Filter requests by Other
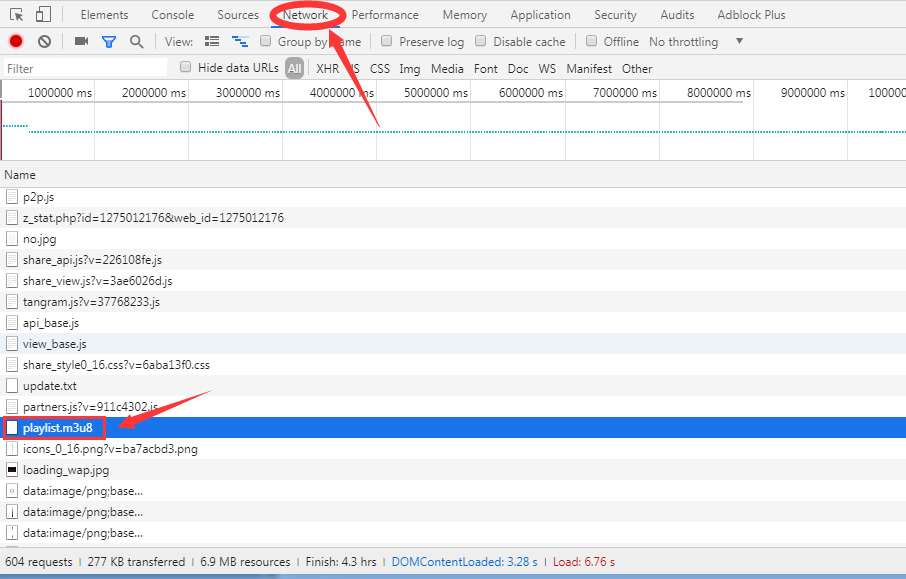 637,69
